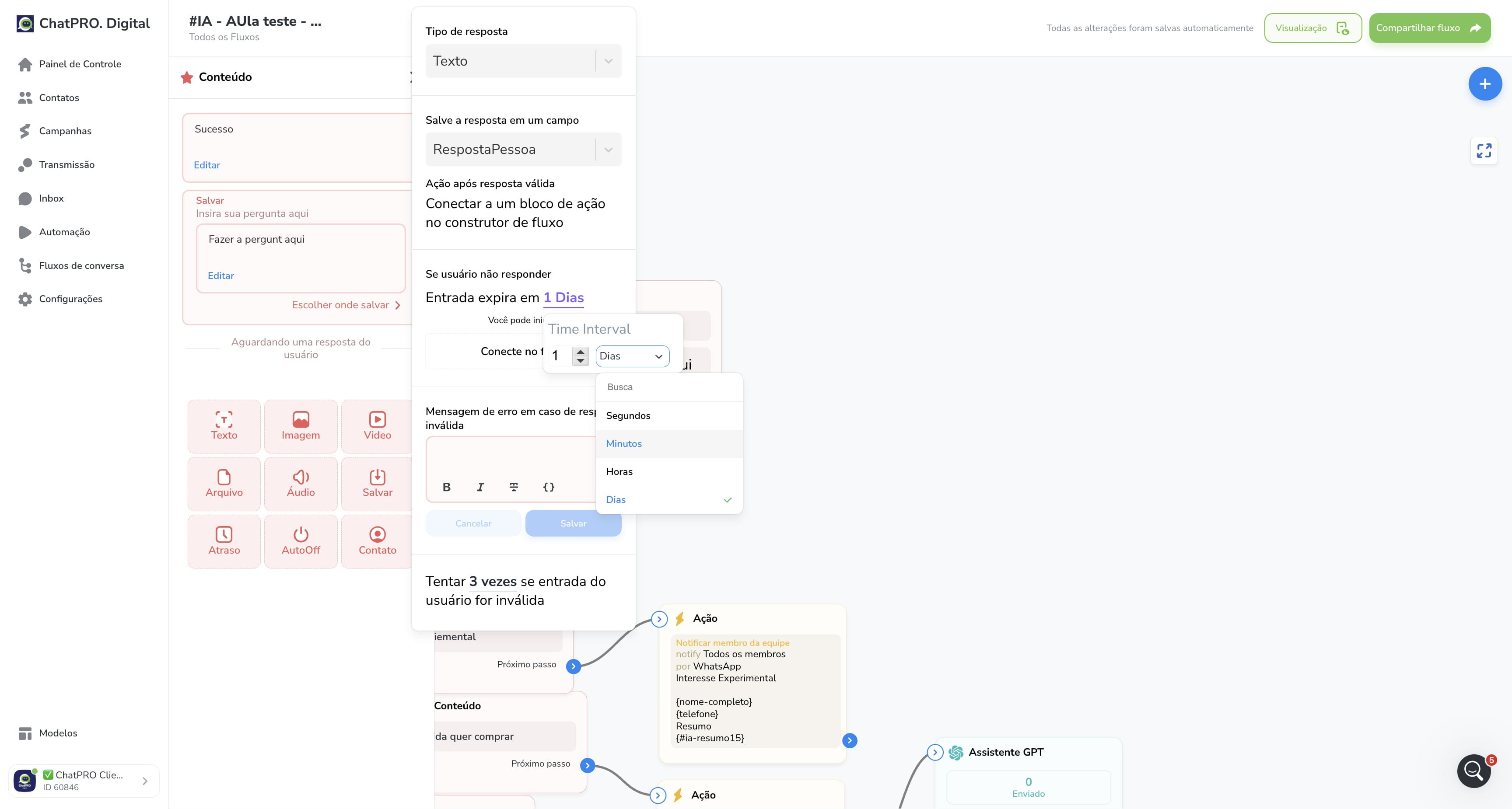Open the 1 Dias expiry link

[x=563, y=297]
